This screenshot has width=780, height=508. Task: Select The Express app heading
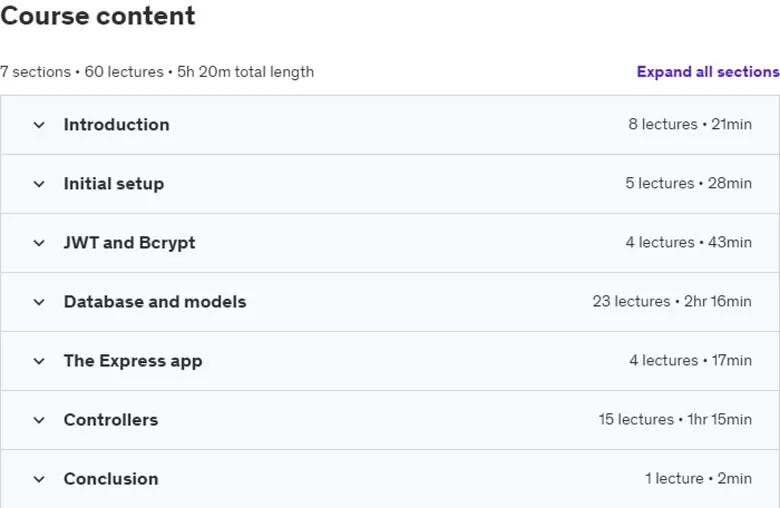[133, 361]
